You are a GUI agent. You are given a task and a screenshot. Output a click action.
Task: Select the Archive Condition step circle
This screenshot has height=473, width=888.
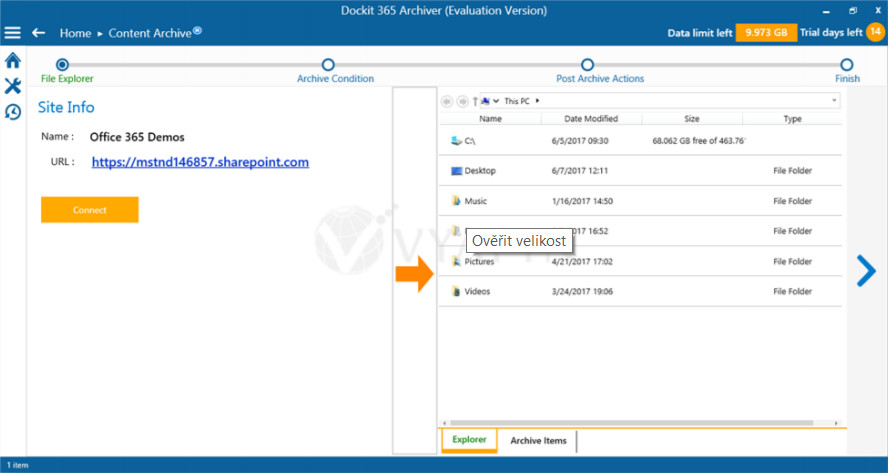(x=328, y=65)
